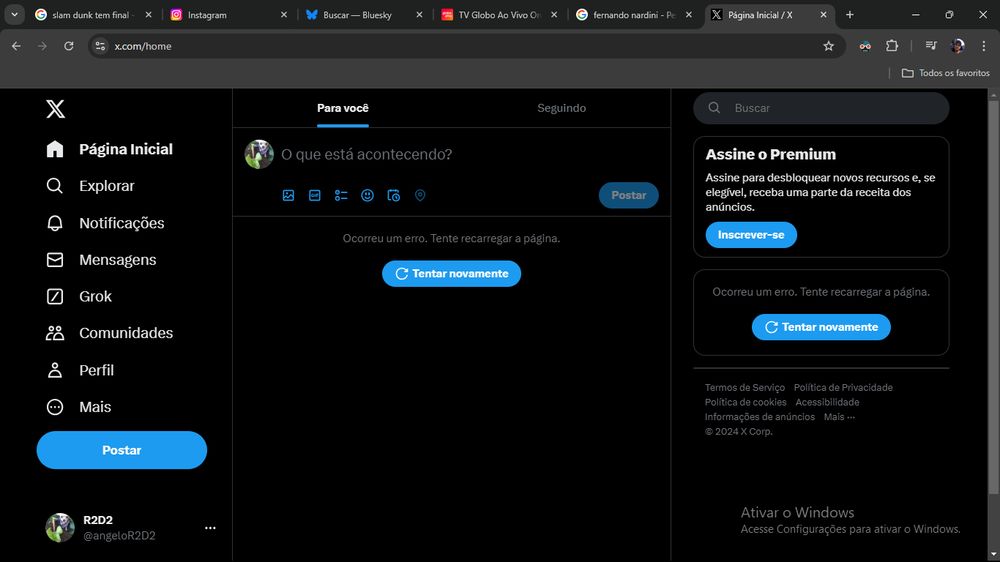Open the Acessibilidade link
The width and height of the screenshot is (1000, 562).
[x=827, y=402]
